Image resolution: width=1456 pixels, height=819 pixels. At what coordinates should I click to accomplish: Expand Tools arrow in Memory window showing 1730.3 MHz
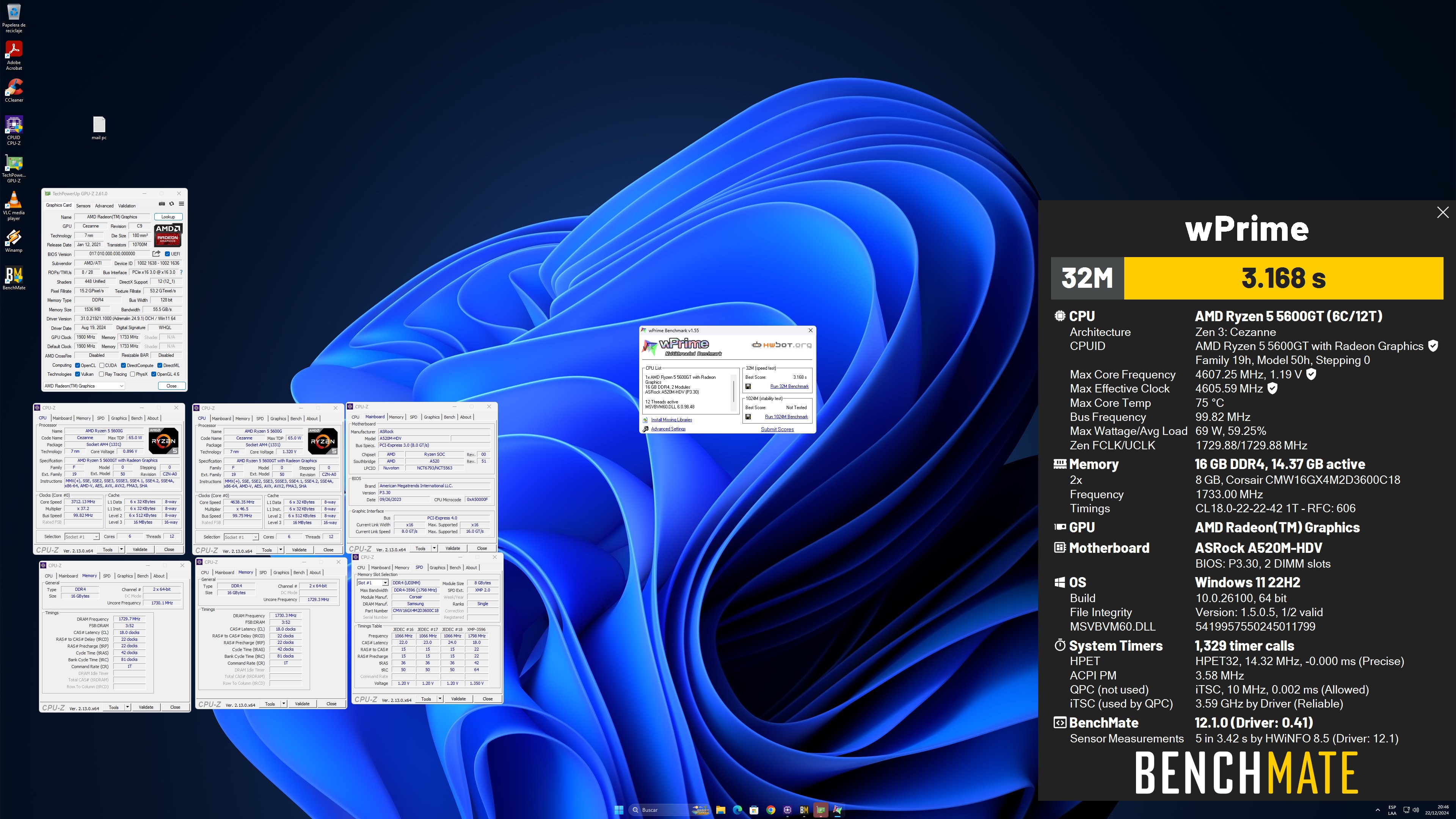coord(283,704)
